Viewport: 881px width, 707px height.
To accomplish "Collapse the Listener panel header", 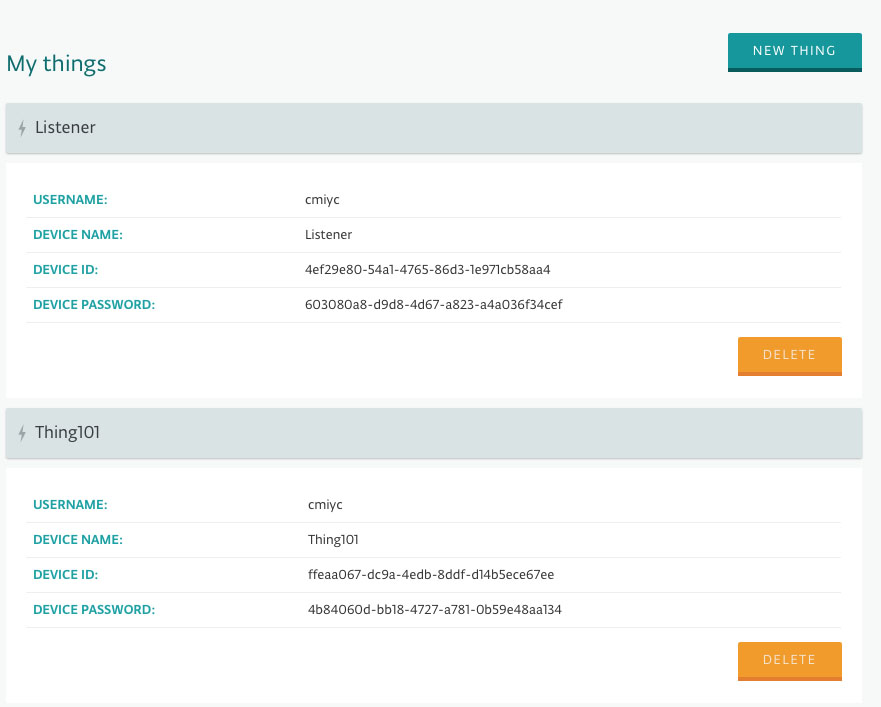I will tap(434, 128).
